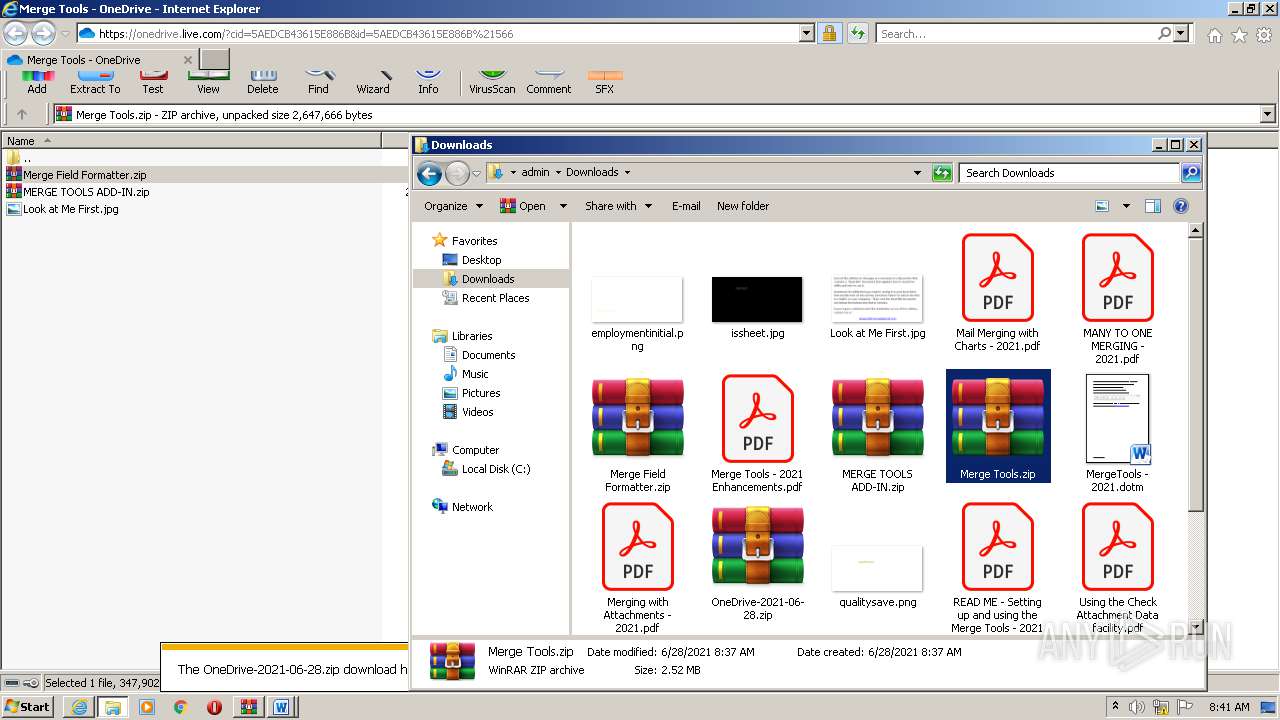Open the Windows Start menu
Image resolution: width=1280 pixels, height=720 pixels.
tap(28, 707)
